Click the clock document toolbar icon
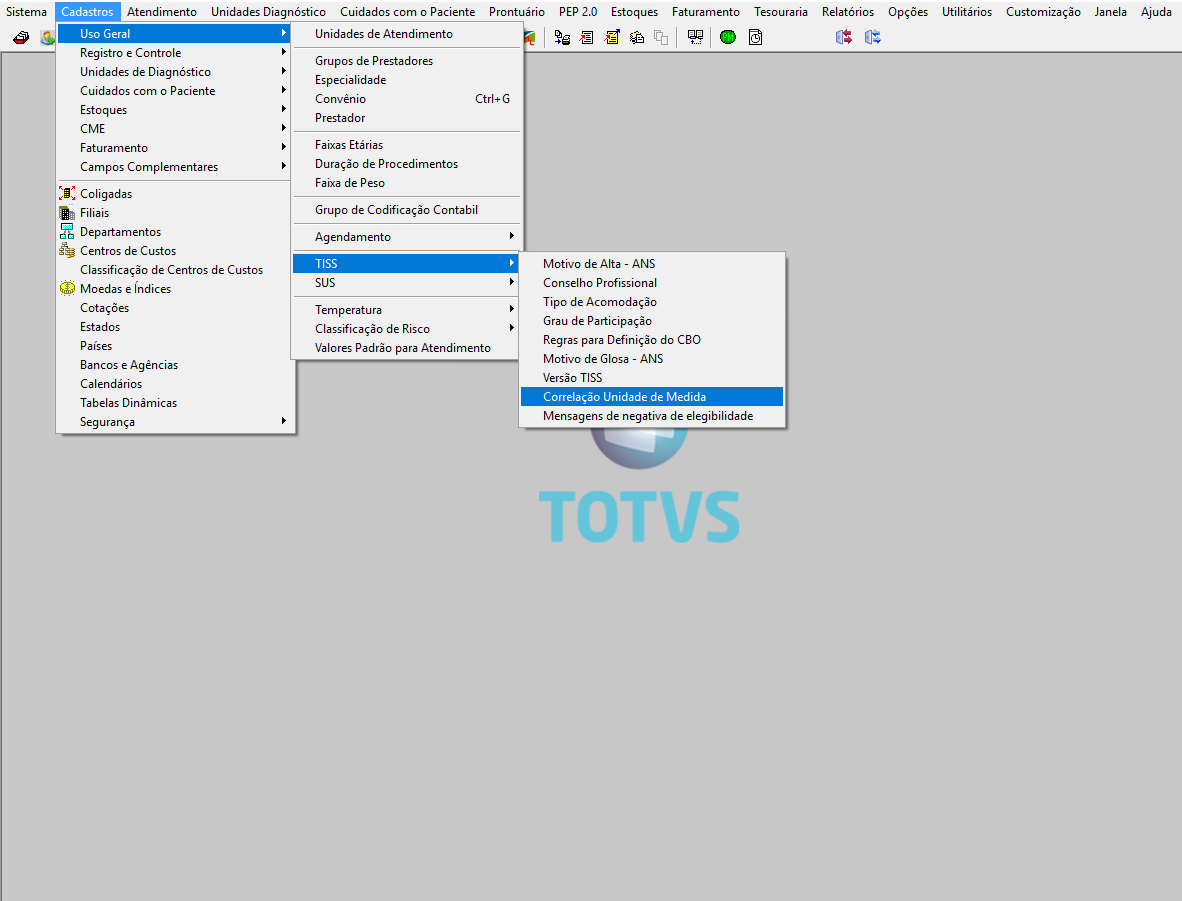1182x901 pixels. 755,37
